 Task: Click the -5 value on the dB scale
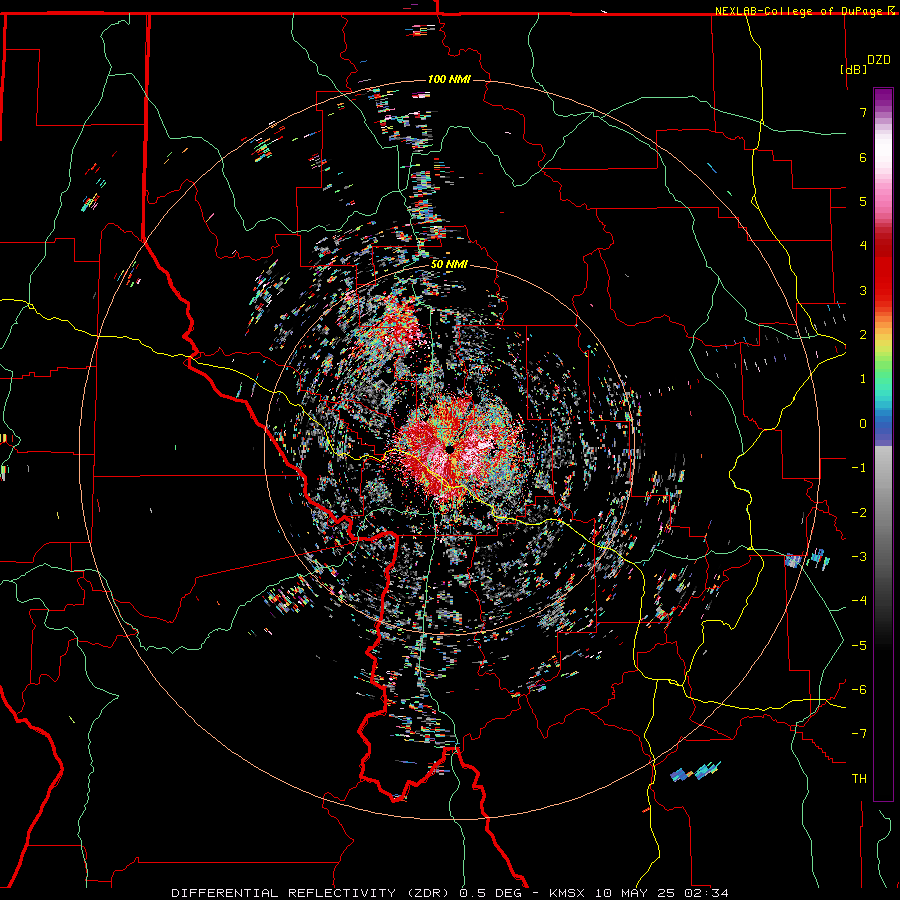(x=859, y=646)
